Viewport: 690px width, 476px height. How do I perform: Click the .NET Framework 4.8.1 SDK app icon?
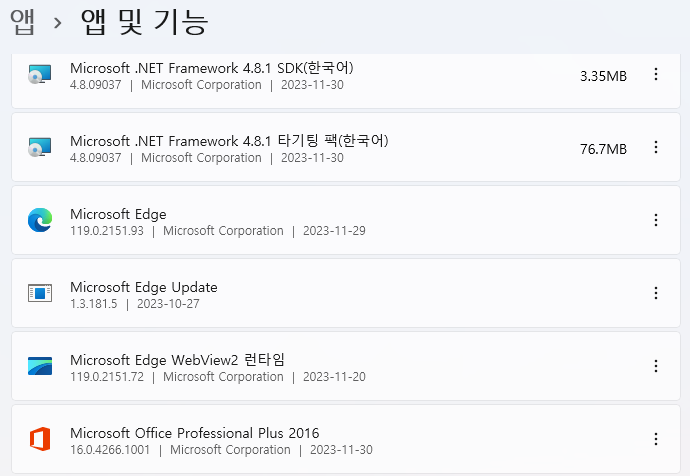coord(40,74)
